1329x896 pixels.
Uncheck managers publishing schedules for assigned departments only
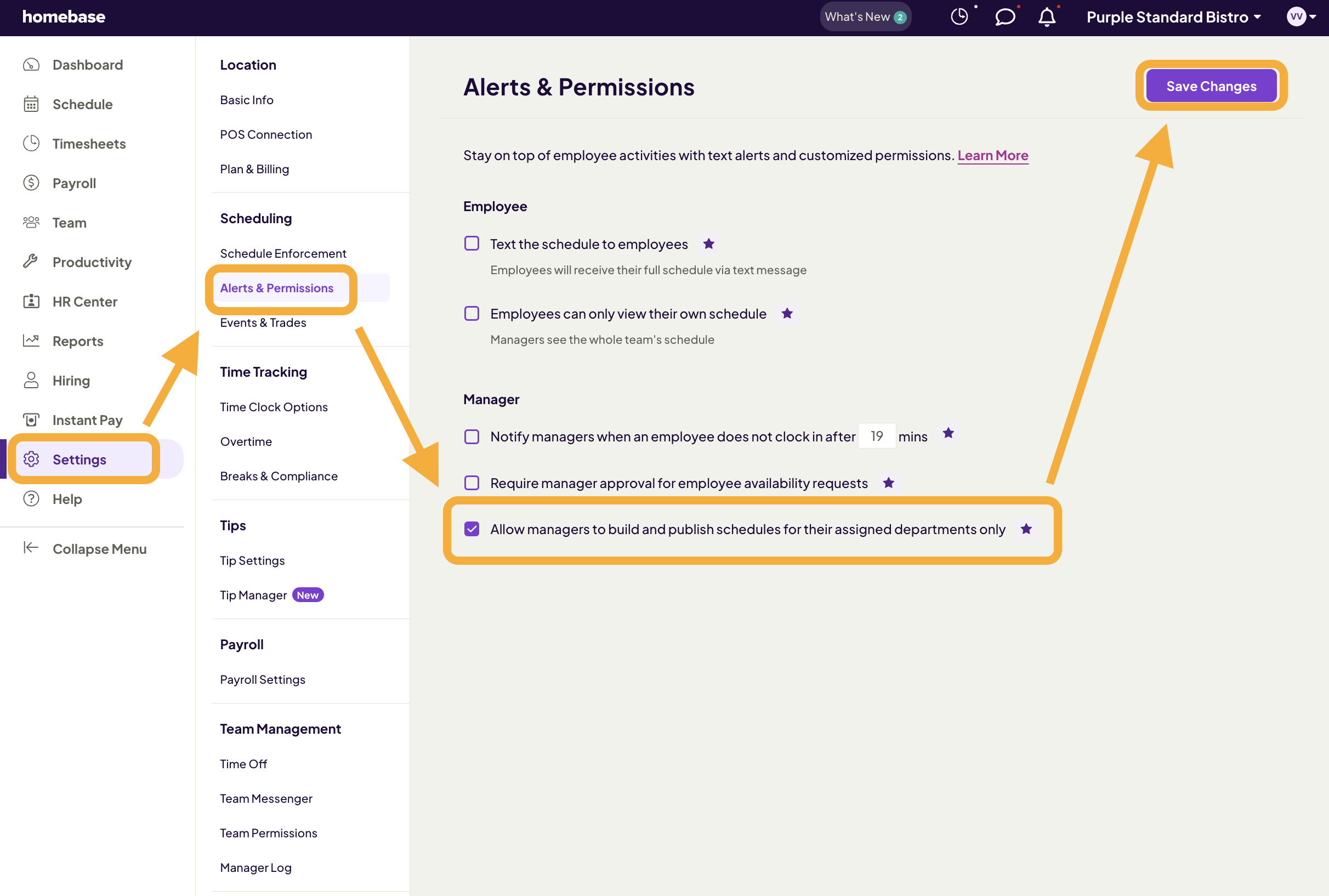pyautogui.click(x=472, y=529)
